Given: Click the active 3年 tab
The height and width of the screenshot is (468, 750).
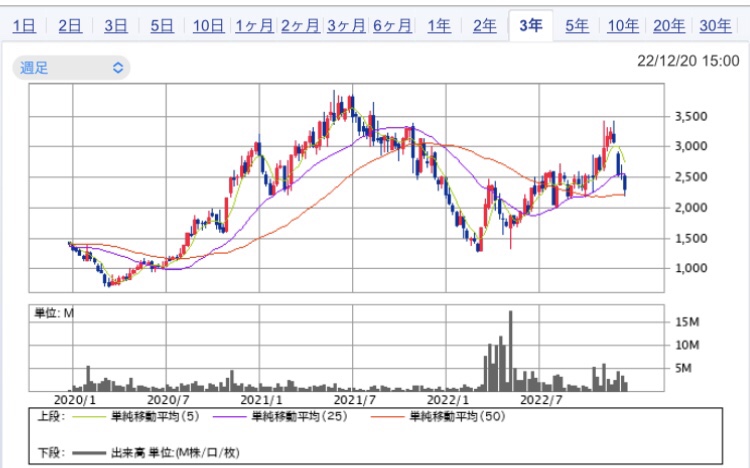Looking at the screenshot, I should 531,25.
